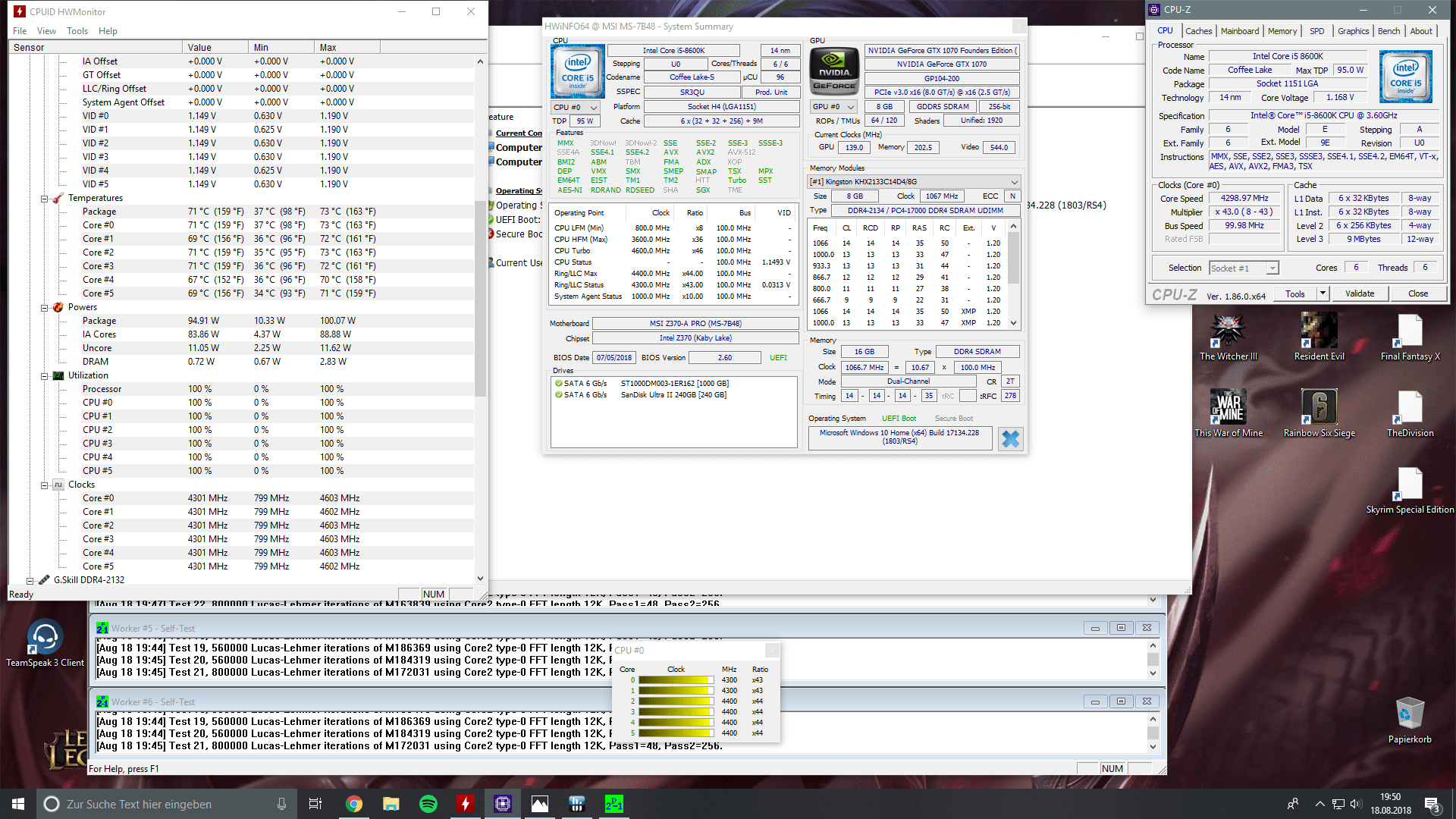The image size is (1456, 819).
Task: Open the Kingston memory module dropdown
Action: point(914,182)
